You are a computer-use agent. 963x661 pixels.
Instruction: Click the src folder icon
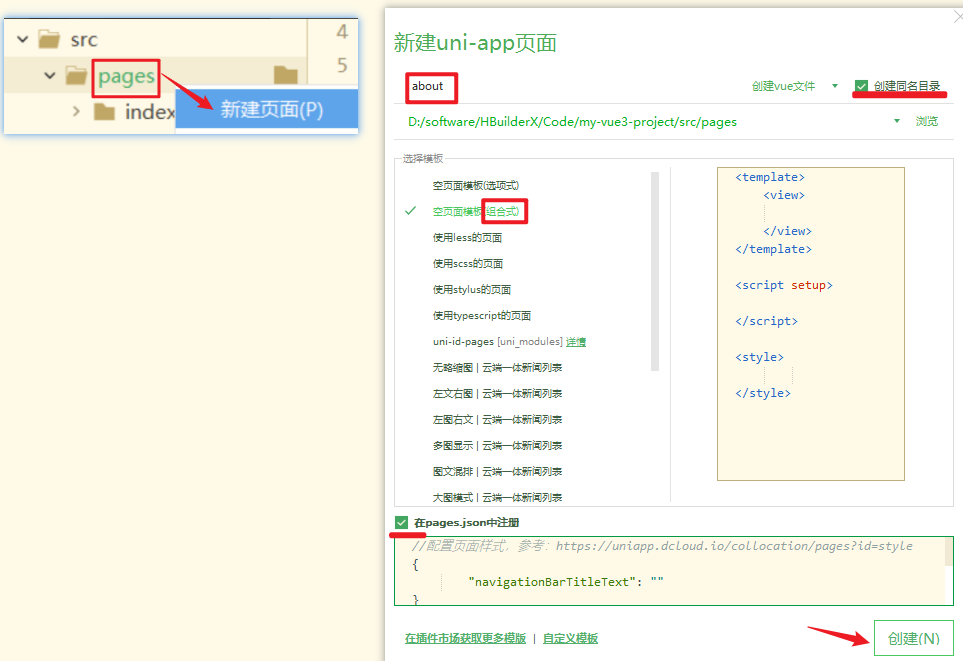point(49,38)
